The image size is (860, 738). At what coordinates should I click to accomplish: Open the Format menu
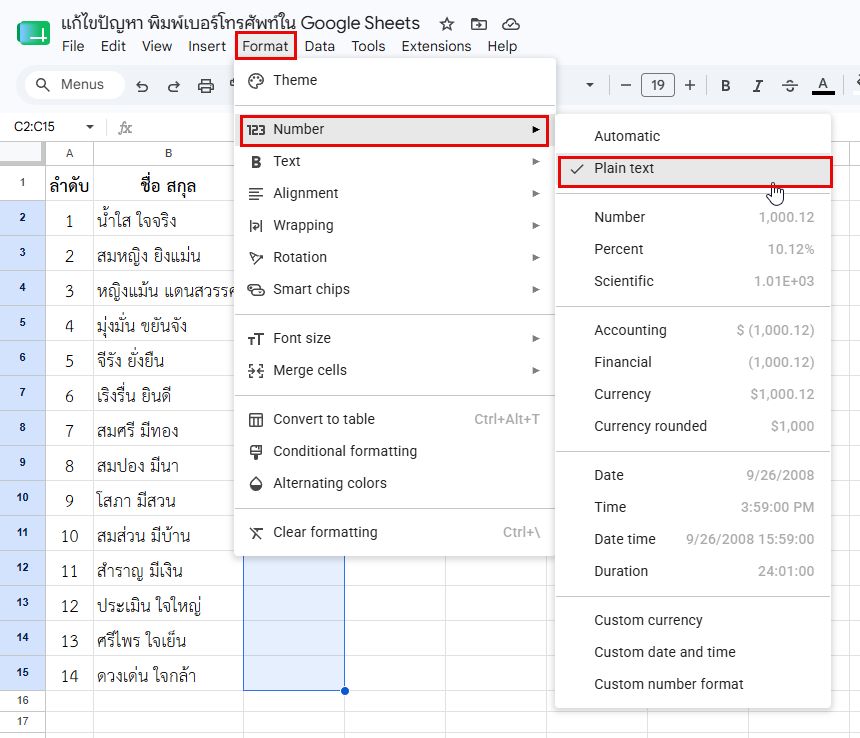[265, 46]
